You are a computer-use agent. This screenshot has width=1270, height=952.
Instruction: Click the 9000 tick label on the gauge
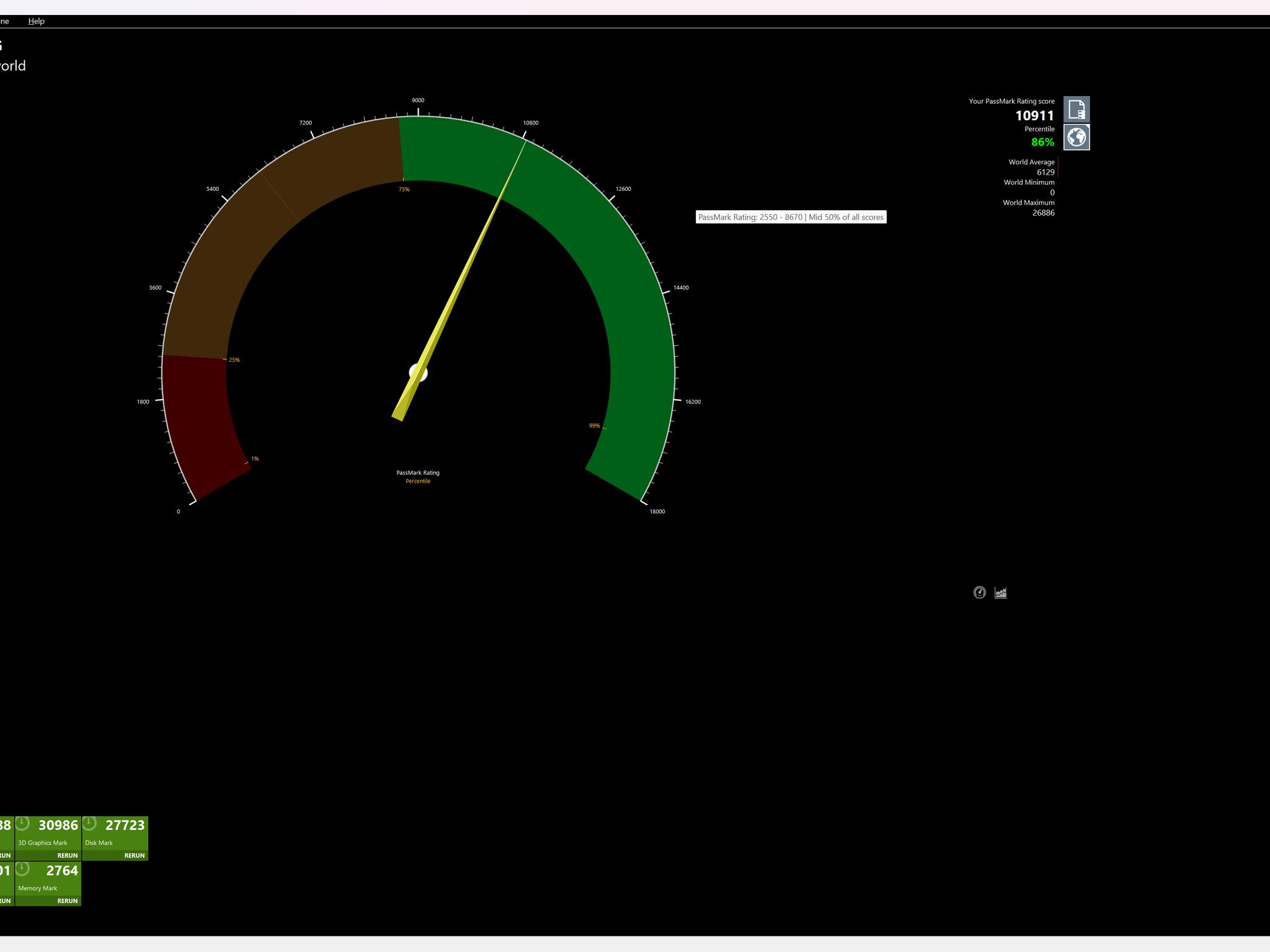418,100
